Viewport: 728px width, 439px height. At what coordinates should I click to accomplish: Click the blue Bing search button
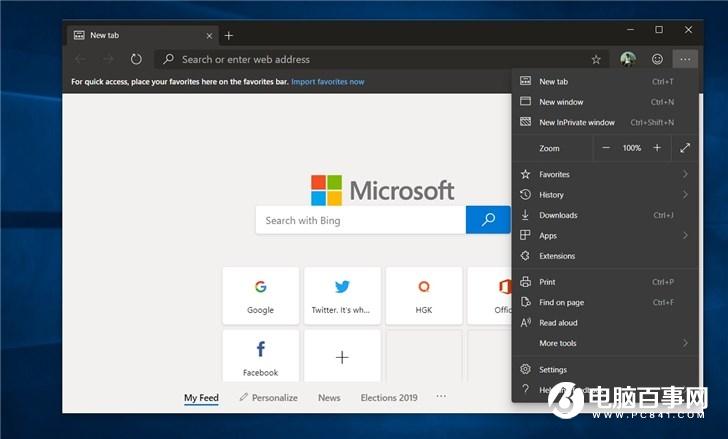click(x=488, y=220)
